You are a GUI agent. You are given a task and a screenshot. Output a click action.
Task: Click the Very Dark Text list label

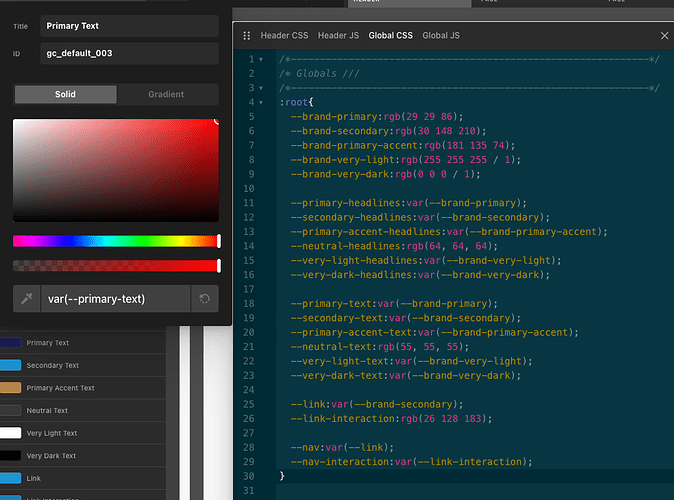pyautogui.click(x=51, y=456)
